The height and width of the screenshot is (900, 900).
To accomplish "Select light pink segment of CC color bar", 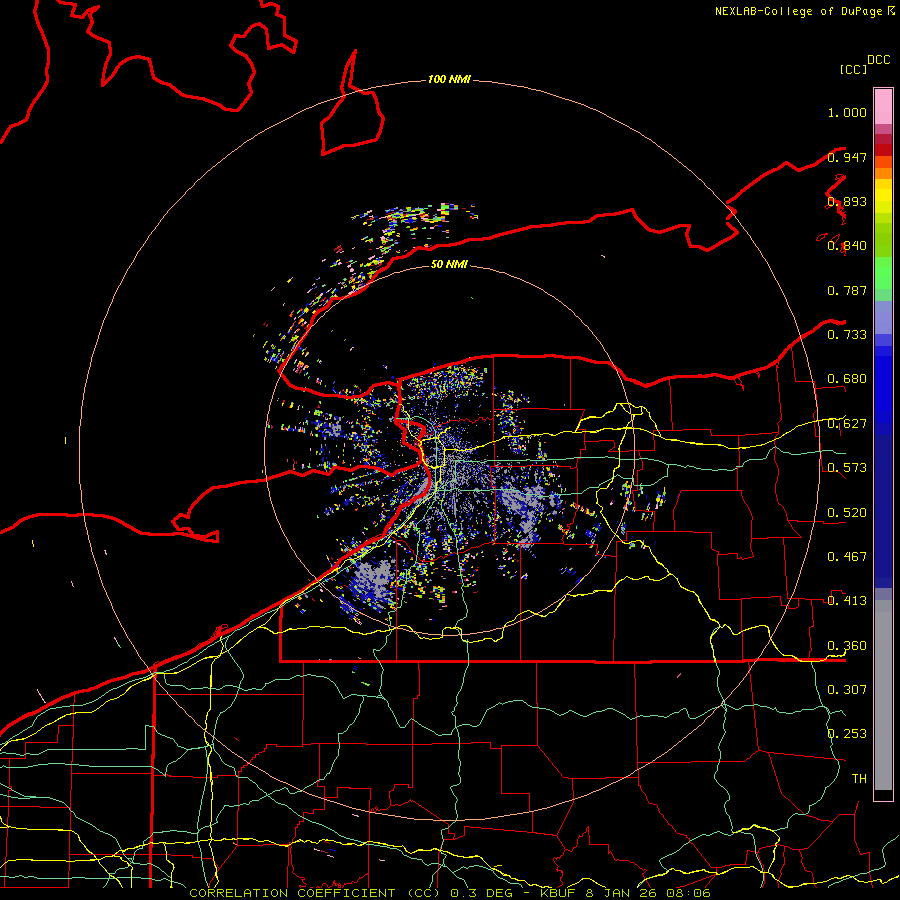I will 883,107.
